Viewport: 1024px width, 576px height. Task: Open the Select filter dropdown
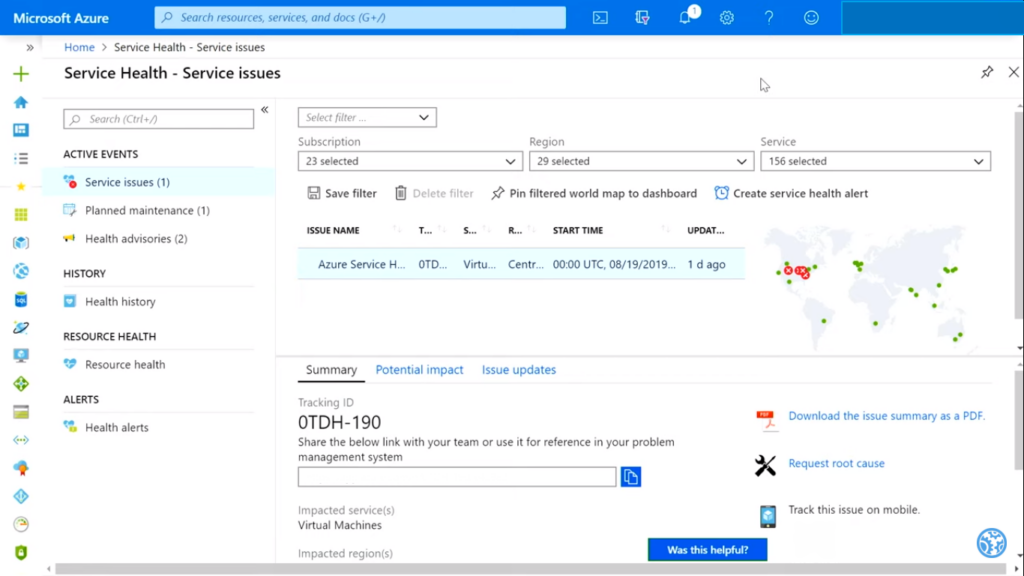[x=366, y=117]
